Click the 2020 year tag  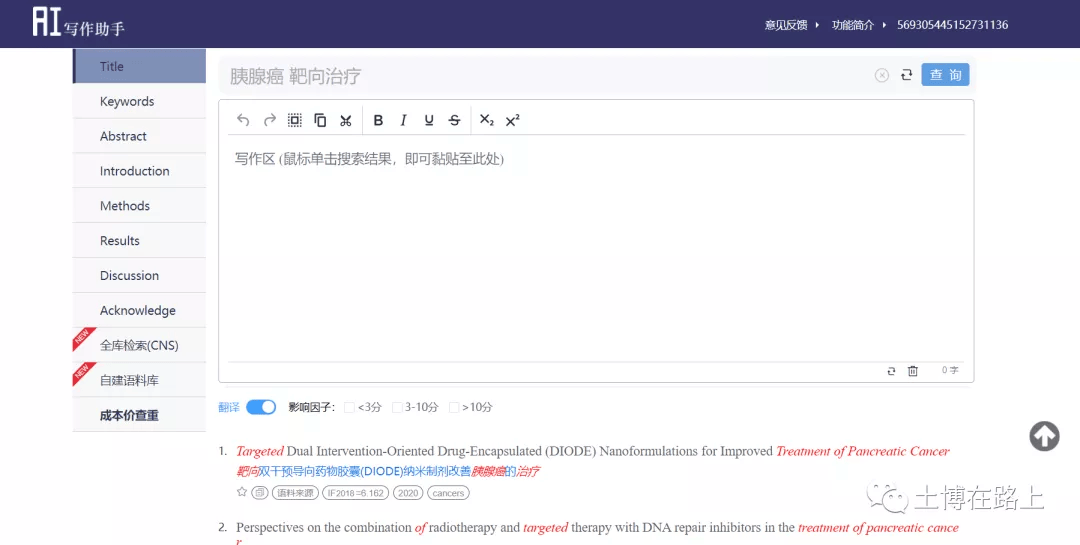pyautogui.click(x=408, y=493)
